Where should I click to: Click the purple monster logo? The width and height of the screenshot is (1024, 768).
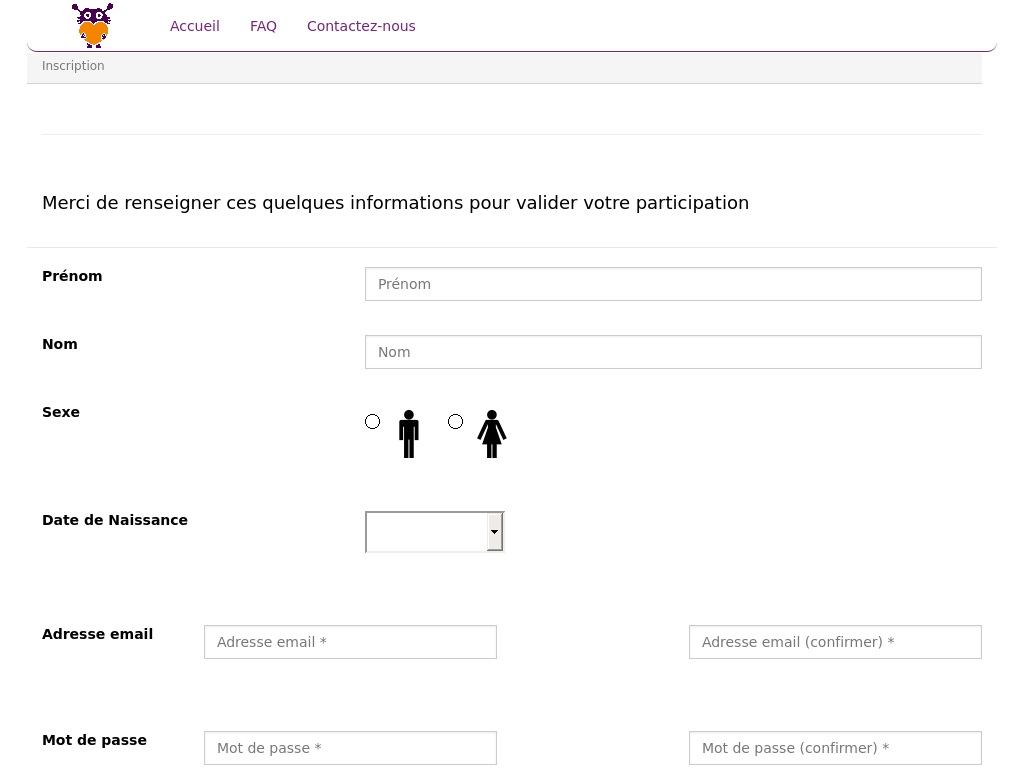click(x=92, y=26)
